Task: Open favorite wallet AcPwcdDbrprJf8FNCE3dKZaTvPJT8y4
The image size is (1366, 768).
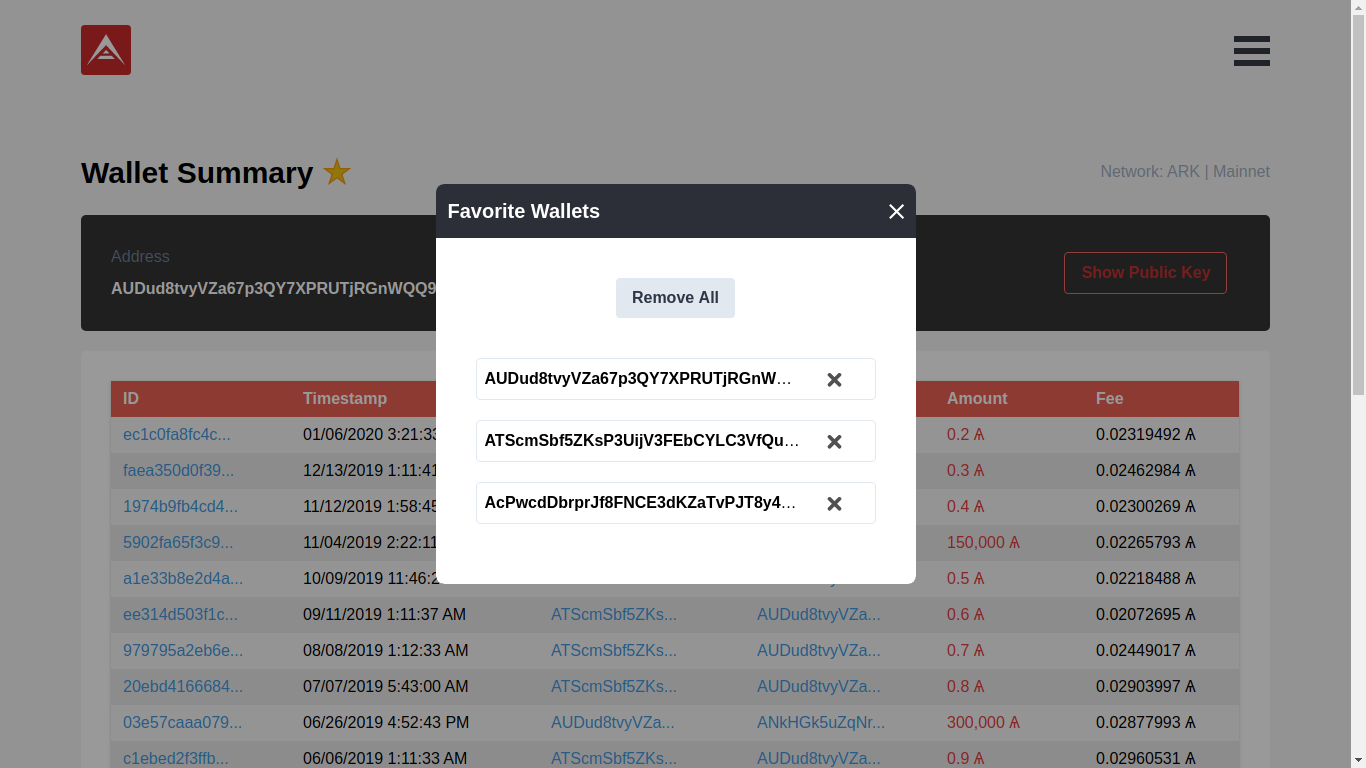Action: click(x=640, y=503)
